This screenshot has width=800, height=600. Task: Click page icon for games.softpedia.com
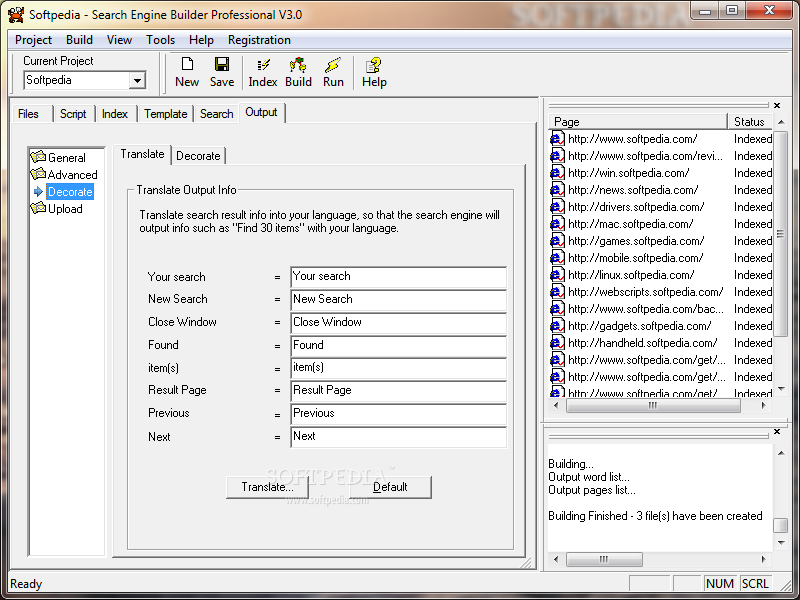click(557, 241)
